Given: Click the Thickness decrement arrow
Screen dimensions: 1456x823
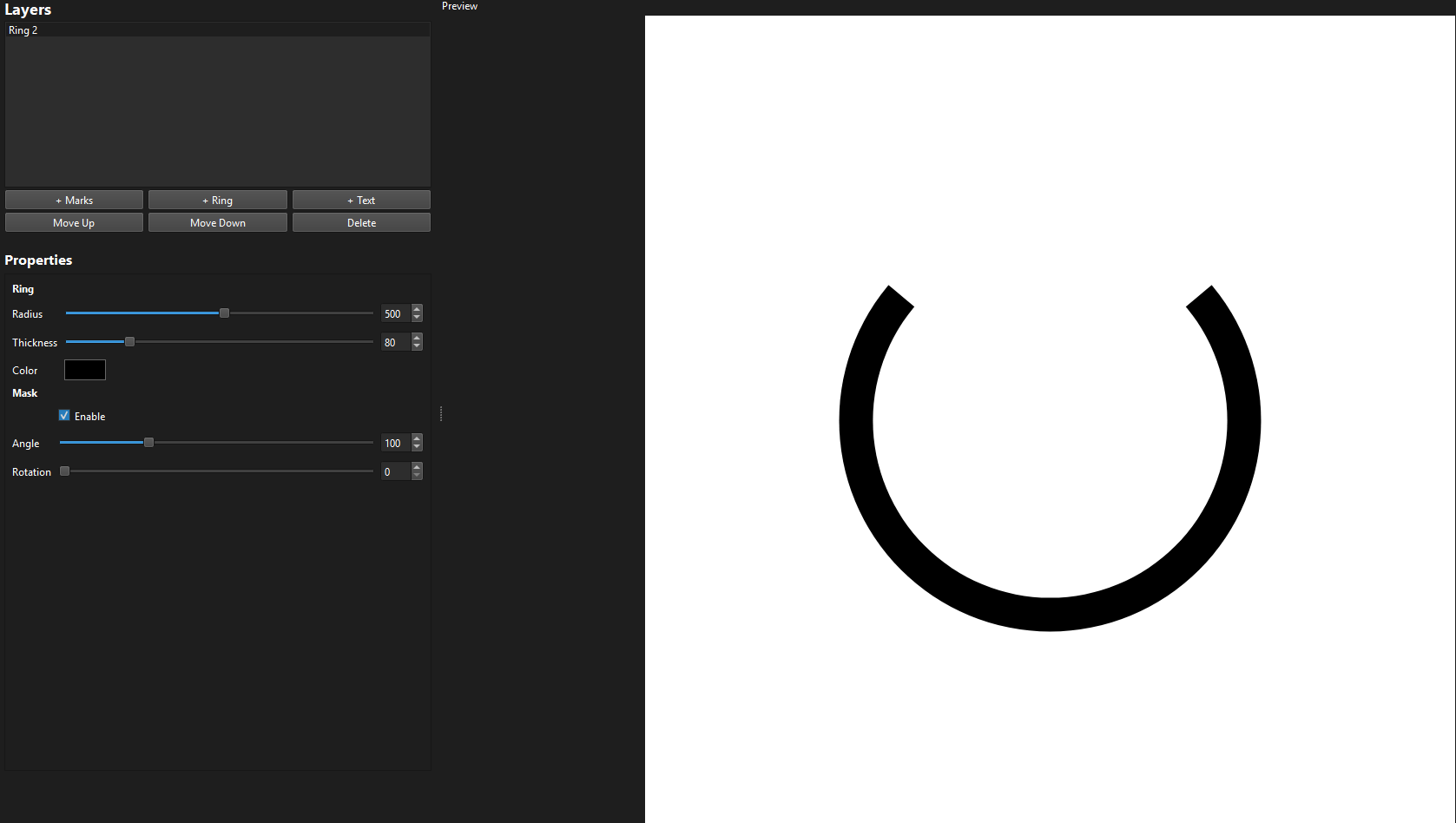Looking at the screenshot, I should click(417, 346).
